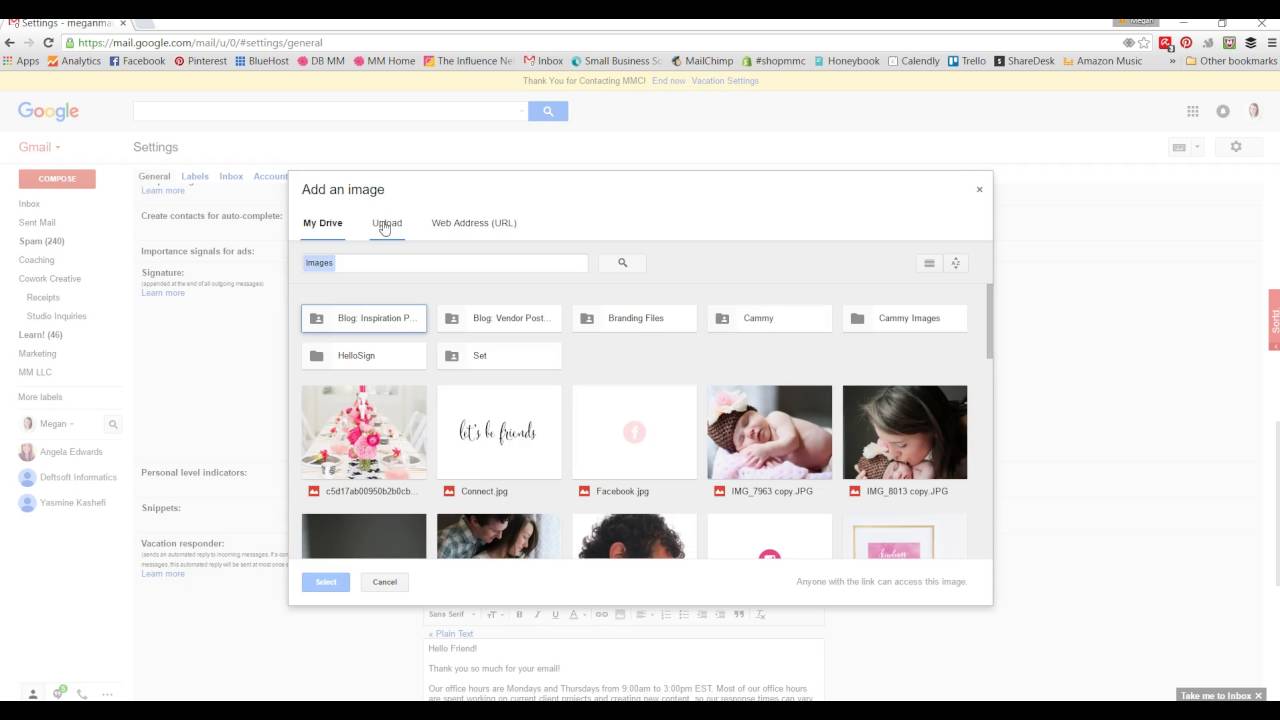Open Spam (240) label
Screen dimensions: 1280x720
(42, 241)
